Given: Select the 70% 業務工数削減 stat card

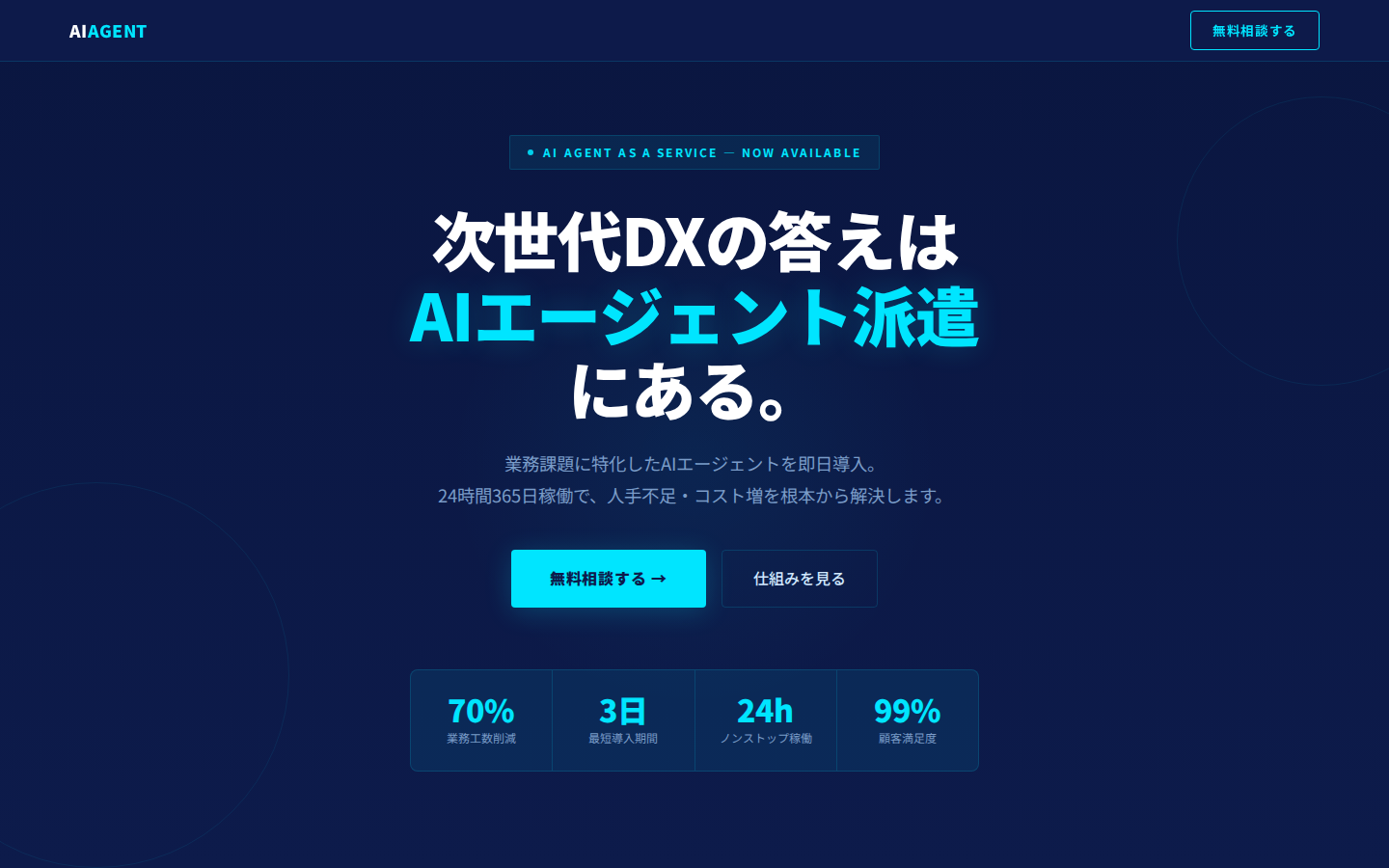Looking at the screenshot, I should [x=481, y=720].
